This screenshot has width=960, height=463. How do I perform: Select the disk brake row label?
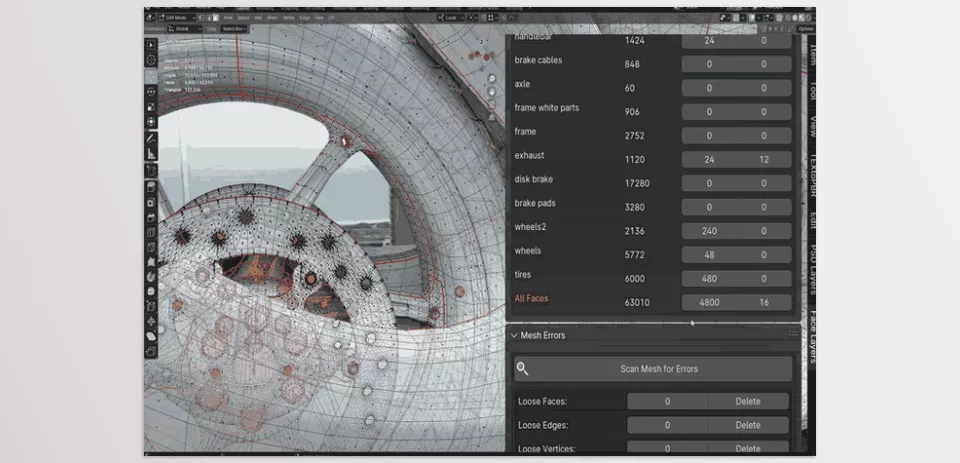point(533,179)
